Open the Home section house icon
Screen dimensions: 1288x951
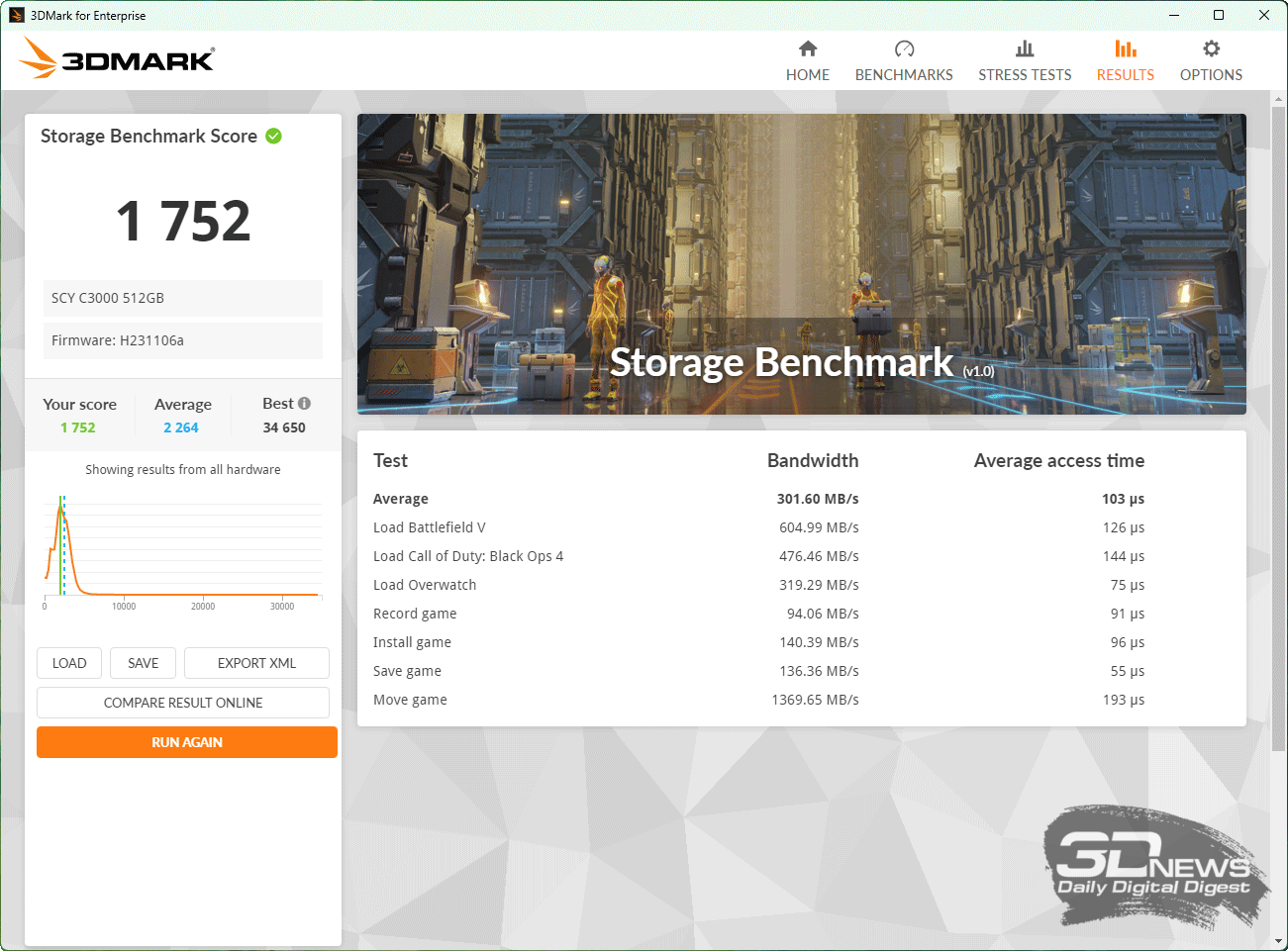pos(808,48)
